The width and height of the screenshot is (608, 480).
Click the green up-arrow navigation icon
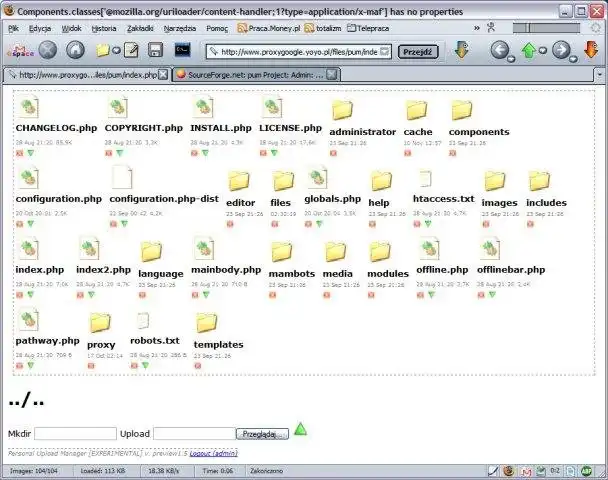(529, 50)
